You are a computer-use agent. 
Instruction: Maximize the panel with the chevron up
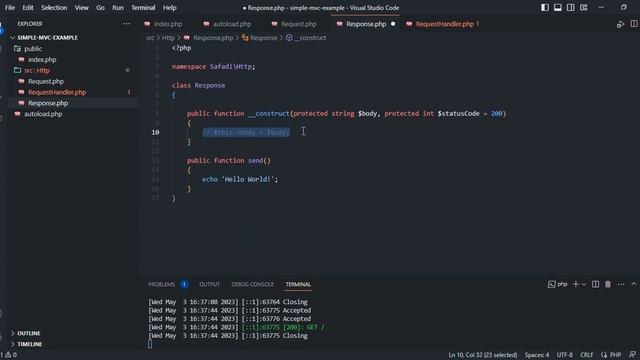click(633, 284)
